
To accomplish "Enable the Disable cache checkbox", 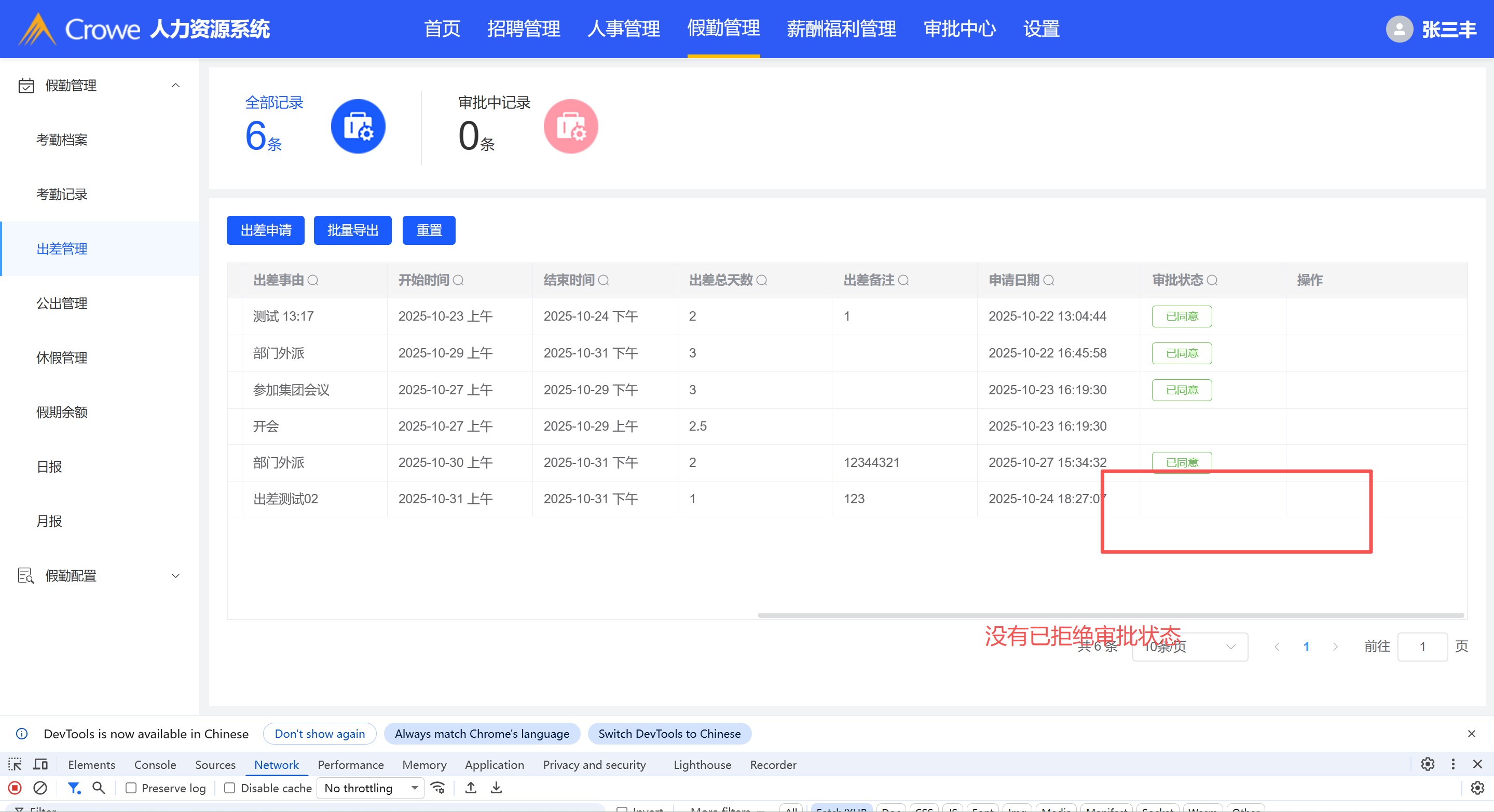I will (x=230, y=788).
